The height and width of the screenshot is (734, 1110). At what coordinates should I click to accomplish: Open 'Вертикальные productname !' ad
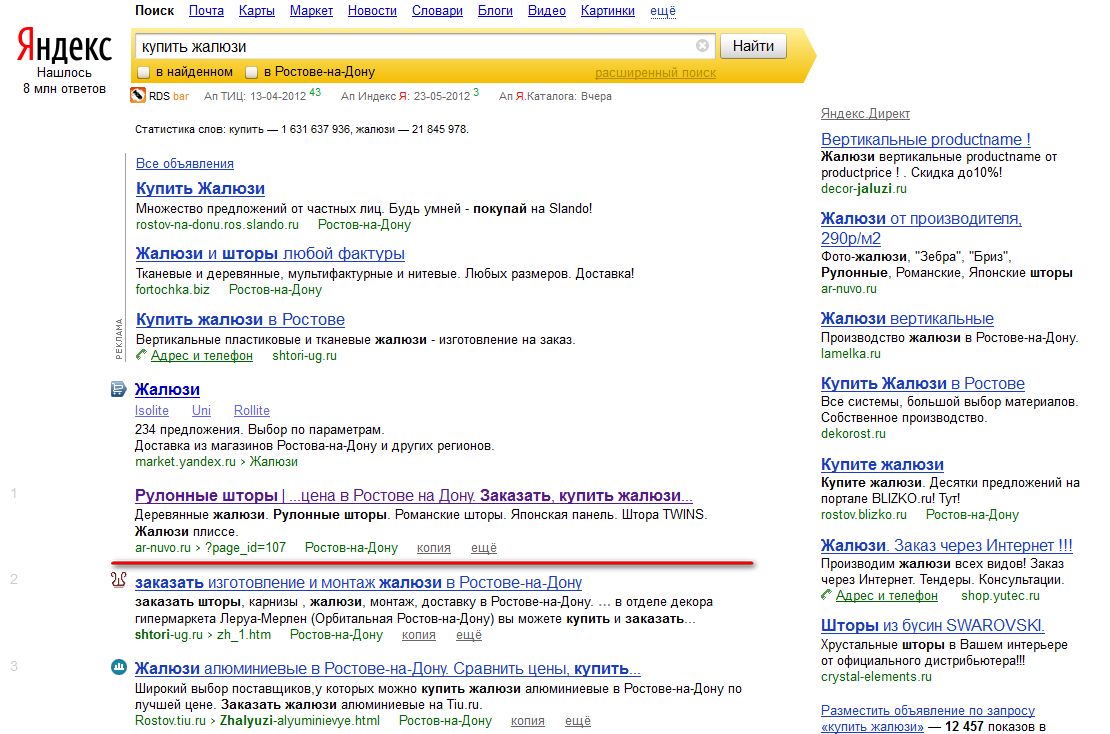(x=925, y=139)
